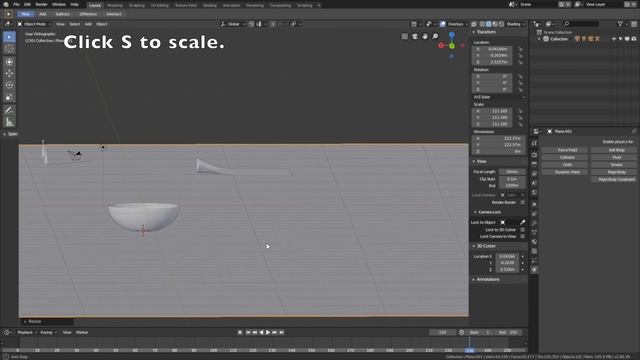Enable Lock Camera to View checkbox
This screenshot has width=640, height=360.
tap(522, 236)
